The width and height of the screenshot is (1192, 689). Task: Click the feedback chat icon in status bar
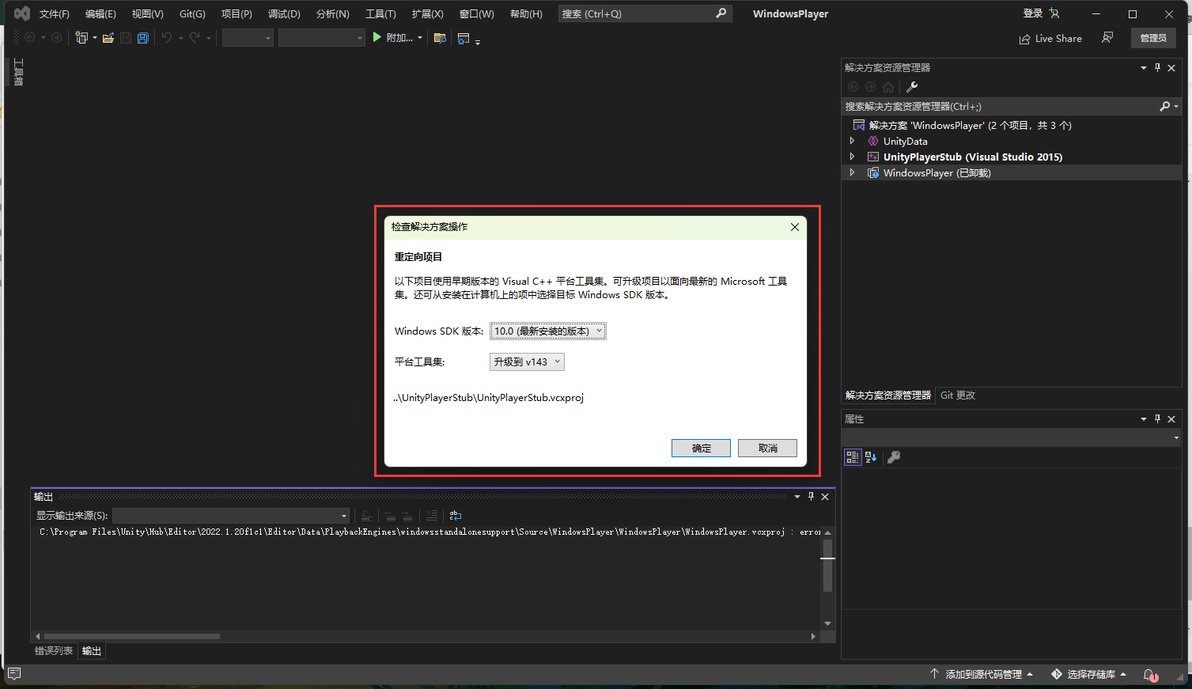click(14, 674)
